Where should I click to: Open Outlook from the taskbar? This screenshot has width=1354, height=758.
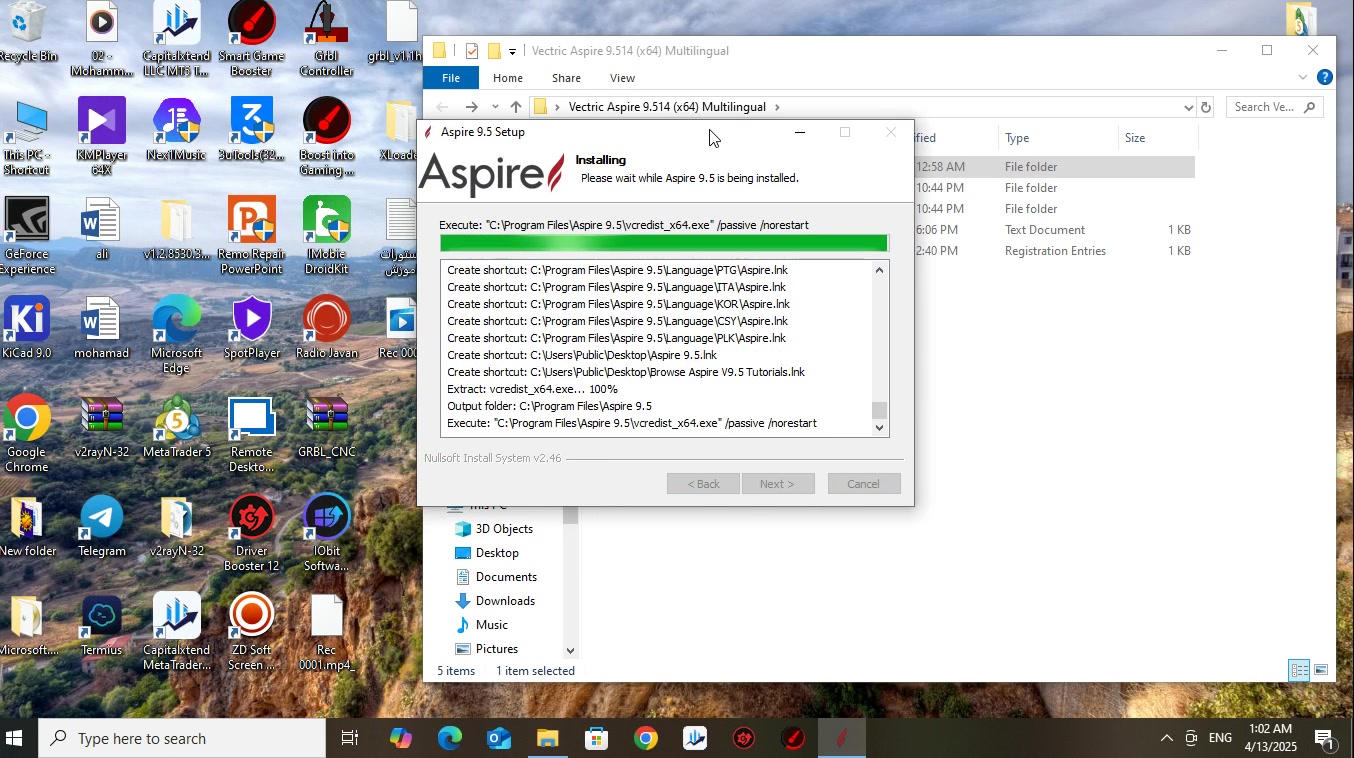pyautogui.click(x=498, y=739)
